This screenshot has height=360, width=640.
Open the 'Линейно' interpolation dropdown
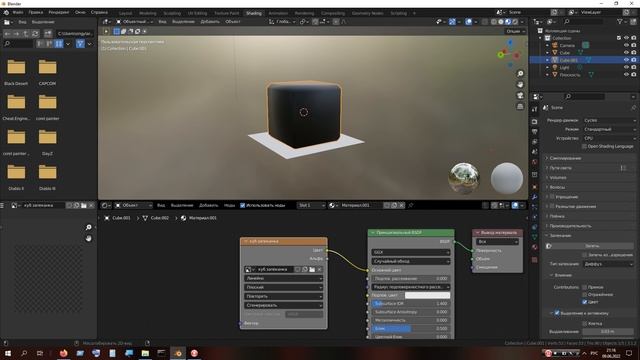284,278
